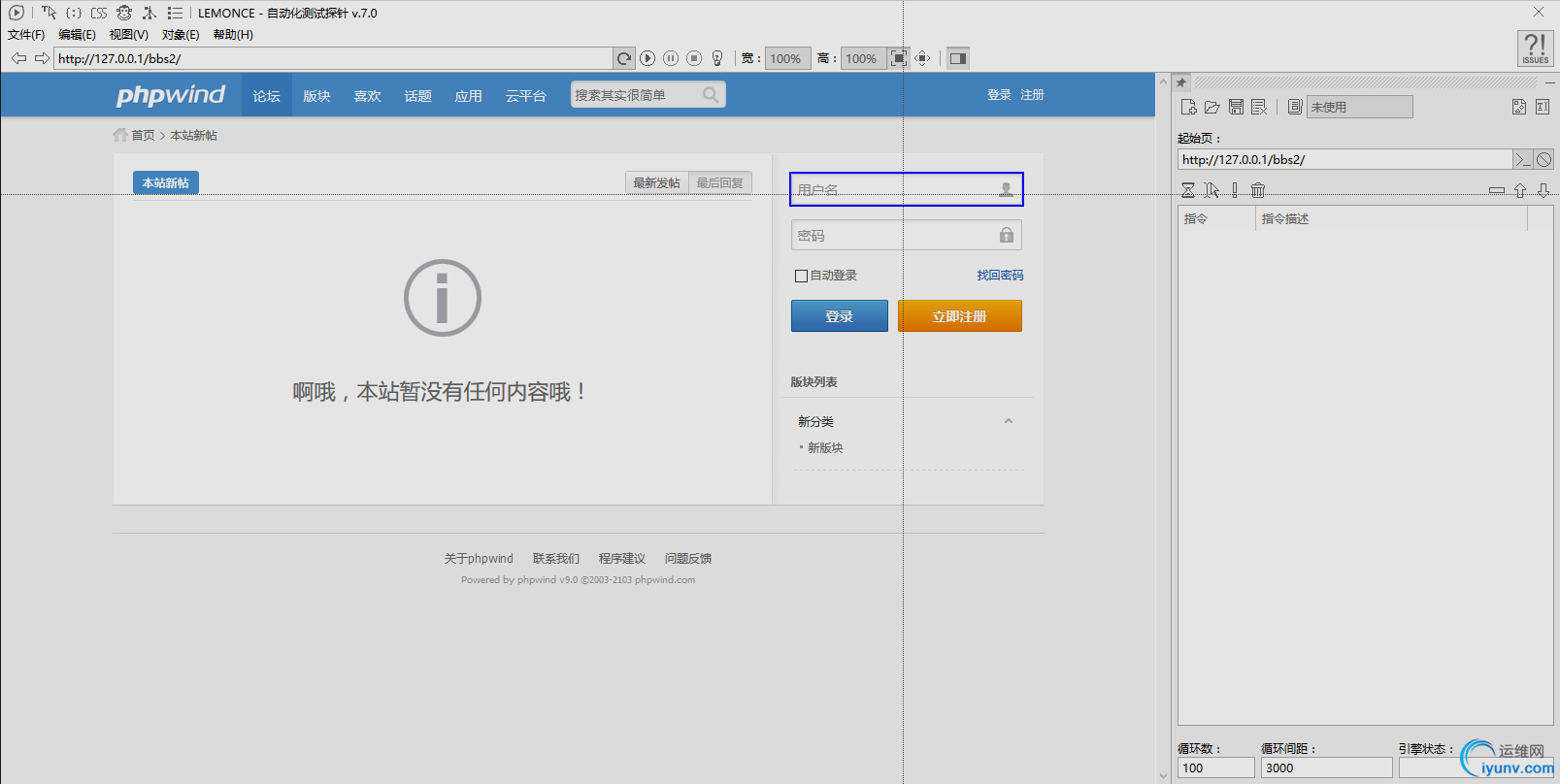This screenshot has height=784, width=1560.
Task: Open the curly braces script tool
Action: click(x=74, y=13)
